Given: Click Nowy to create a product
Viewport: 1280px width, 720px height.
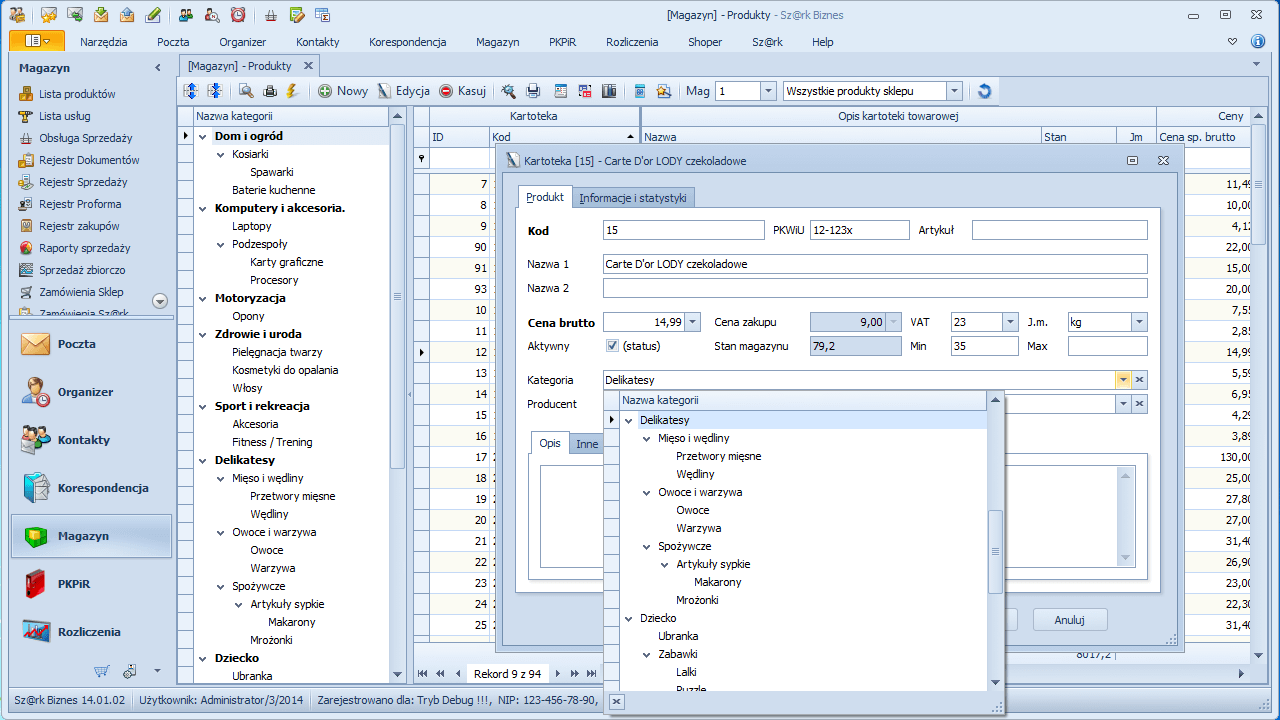Looking at the screenshot, I should click(x=343, y=90).
